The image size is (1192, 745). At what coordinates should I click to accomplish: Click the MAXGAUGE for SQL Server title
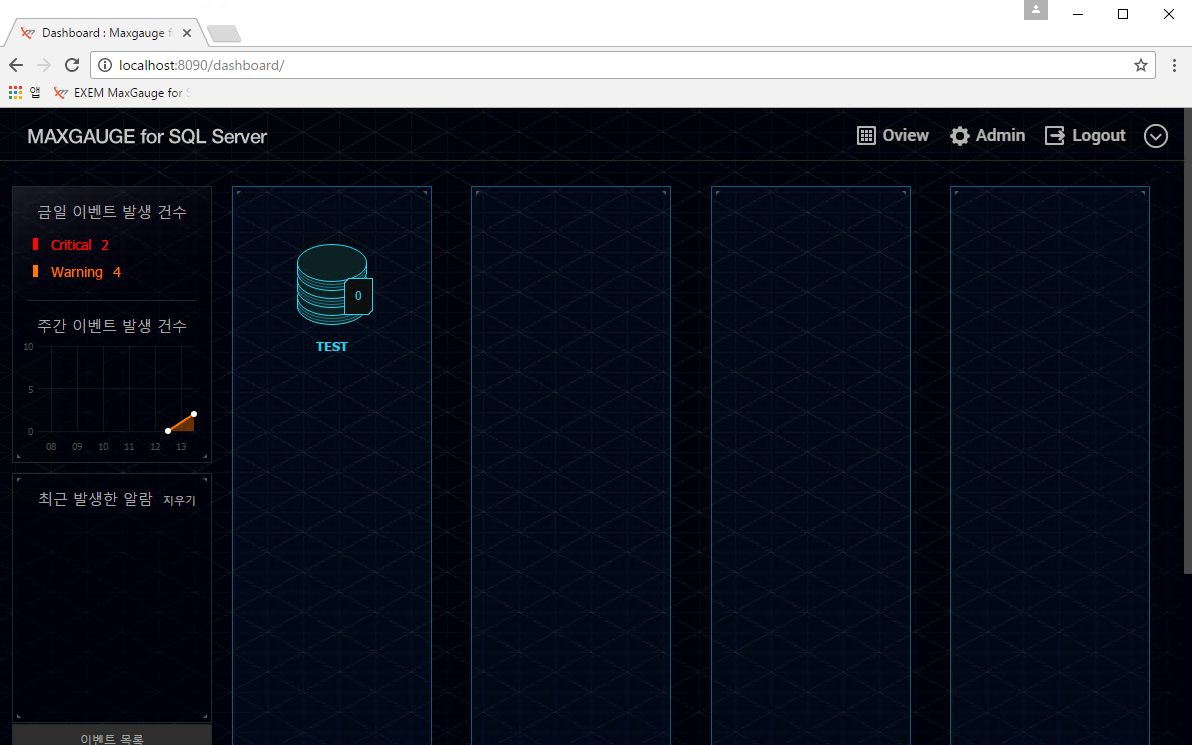(147, 137)
